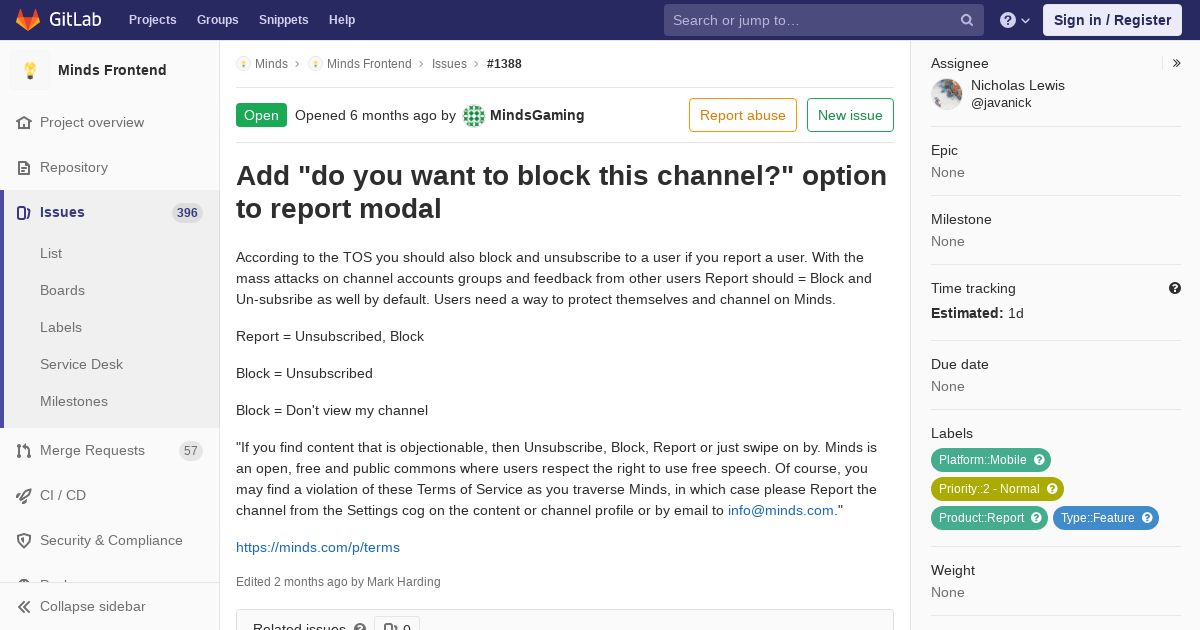Click the Open status badge

click(x=261, y=115)
